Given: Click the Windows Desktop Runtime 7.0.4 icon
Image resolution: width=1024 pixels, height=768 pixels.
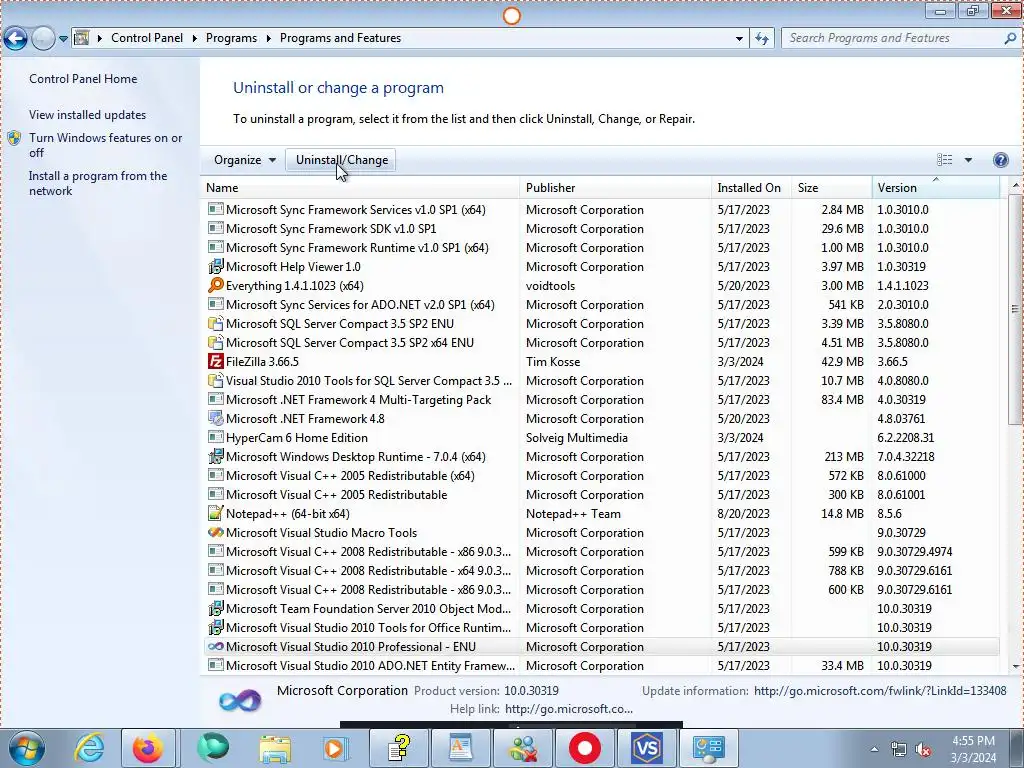Looking at the screenshot, I should pos(216,456).
